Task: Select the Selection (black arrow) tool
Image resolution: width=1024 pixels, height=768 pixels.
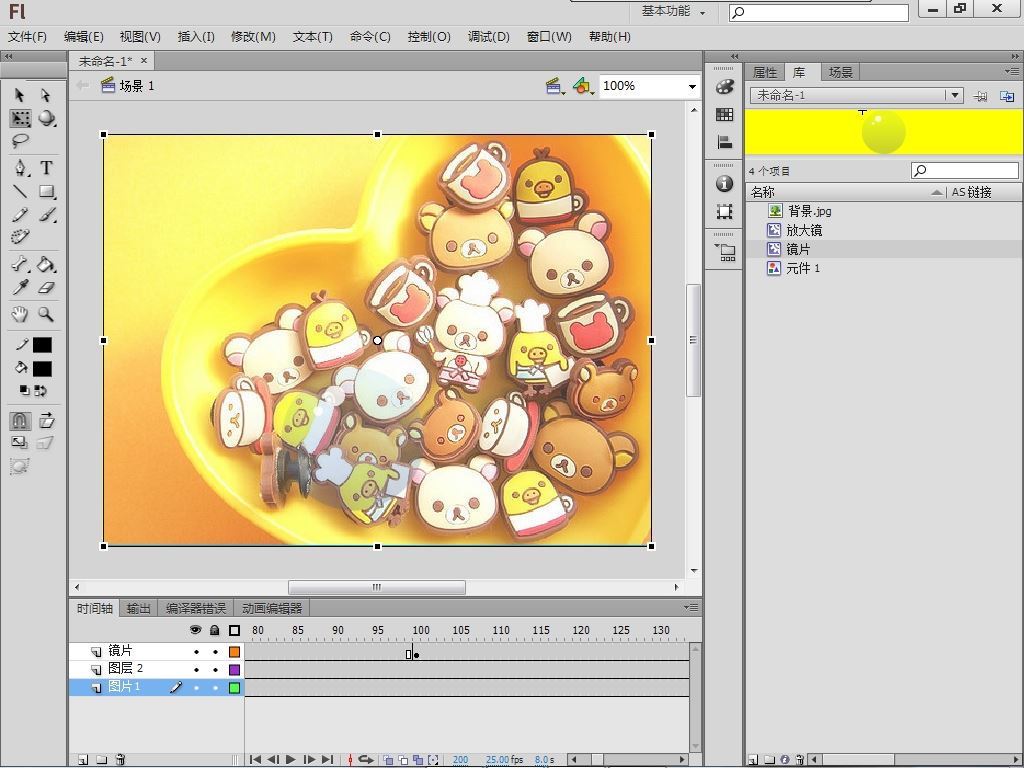Action: click(x=20, y=95)
